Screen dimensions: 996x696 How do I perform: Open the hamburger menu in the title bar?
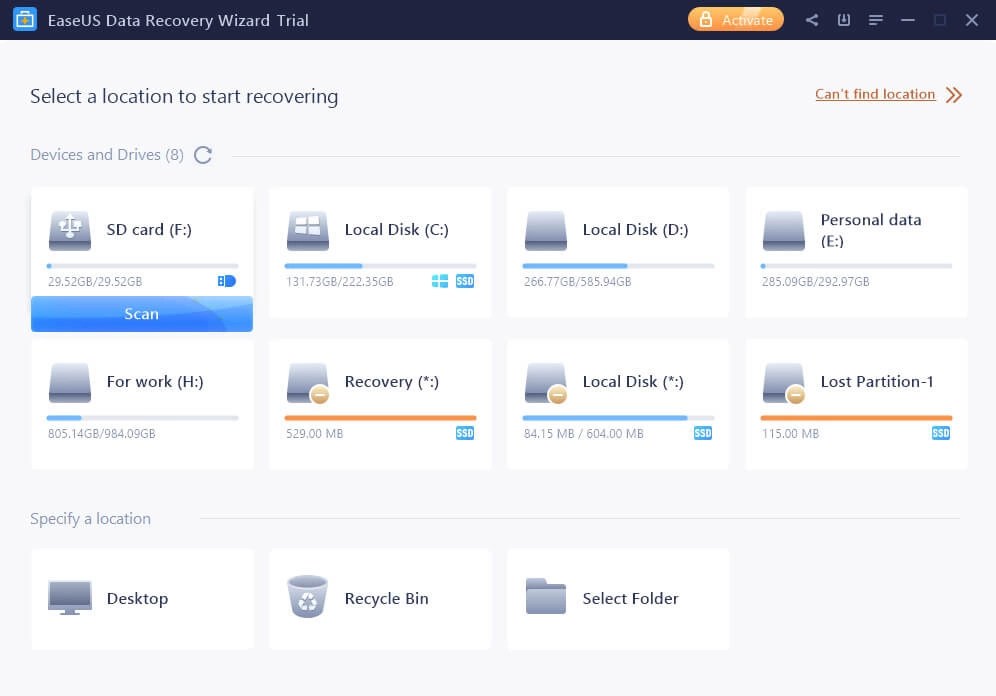tap(876, 19)
